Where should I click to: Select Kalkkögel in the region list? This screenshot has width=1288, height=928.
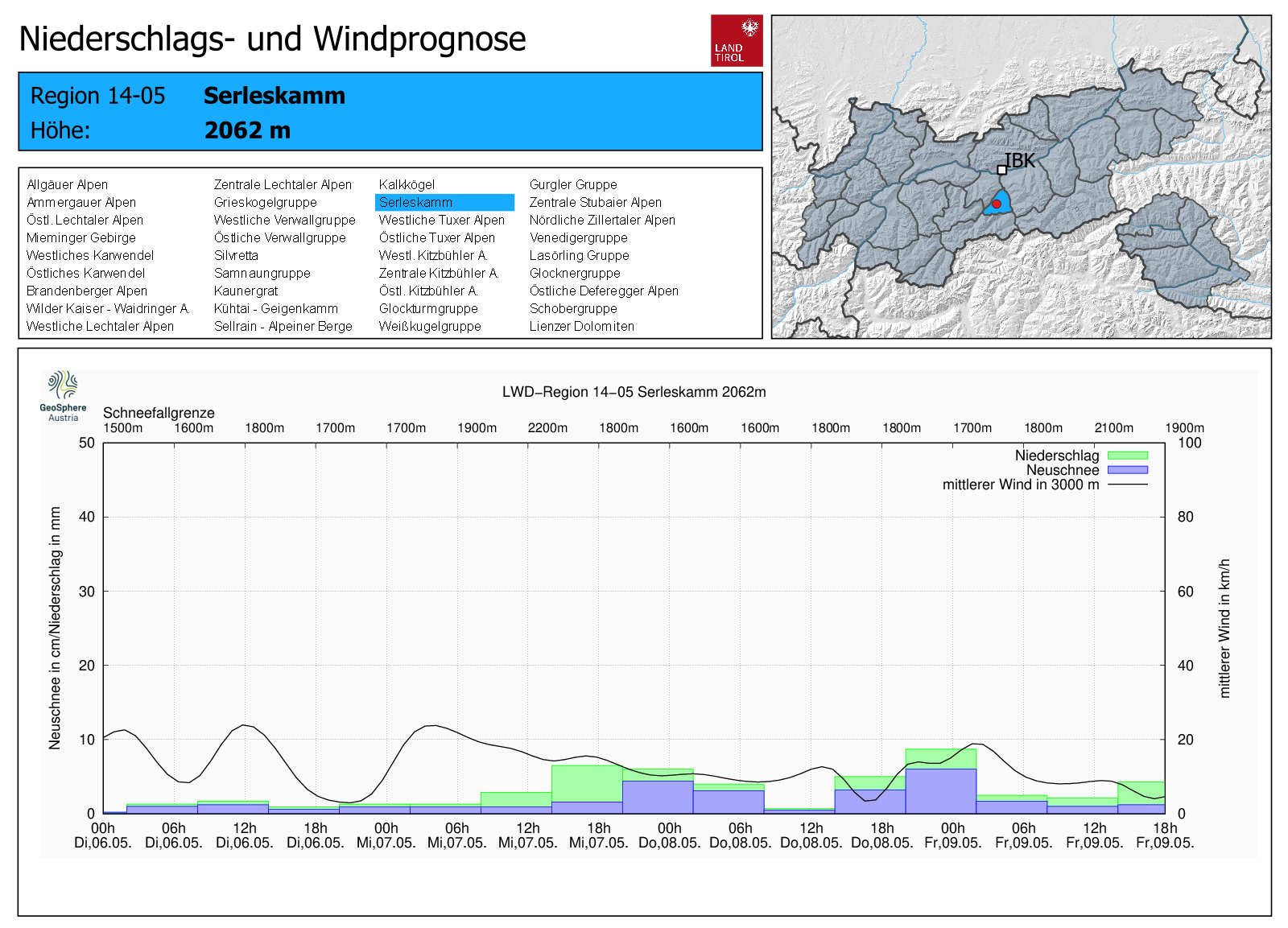pyautogui.click(x=407, y=185)
